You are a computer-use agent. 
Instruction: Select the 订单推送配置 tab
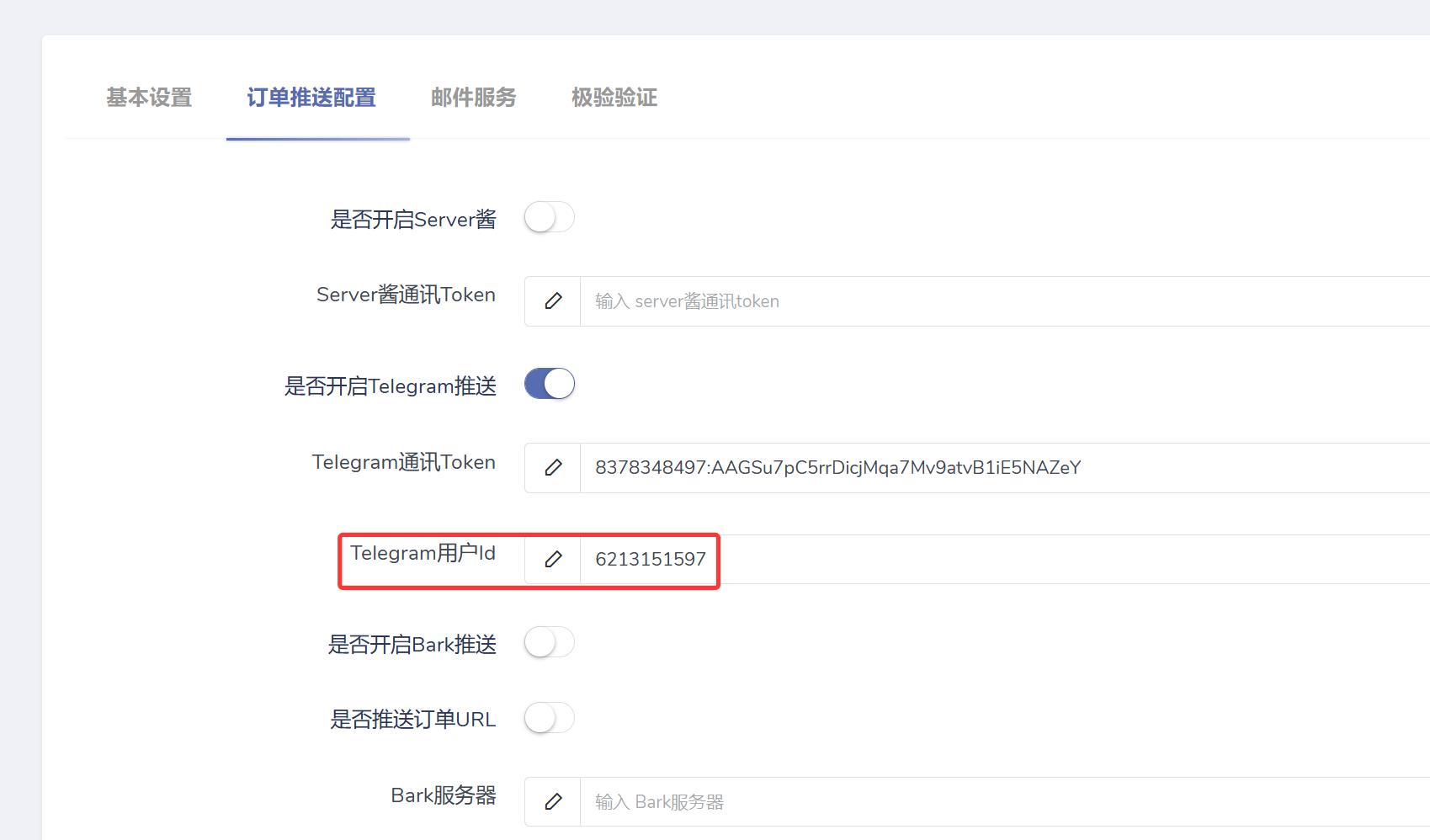point(311,98)
